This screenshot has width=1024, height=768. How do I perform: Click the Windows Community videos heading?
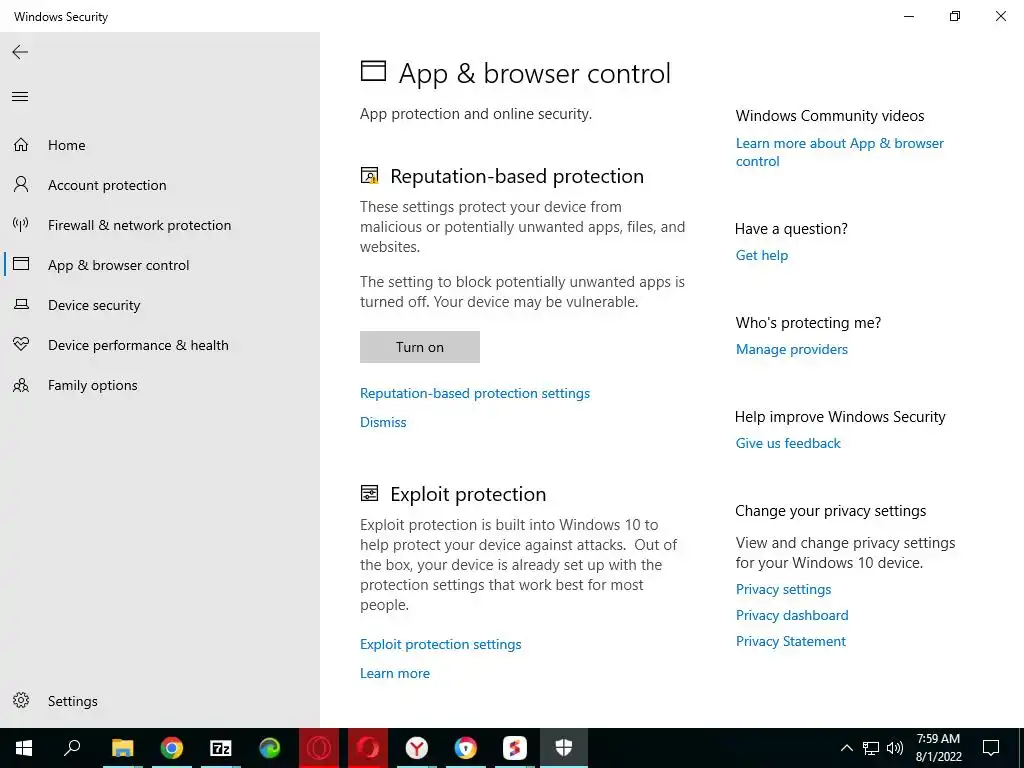(x=830, y=116)
